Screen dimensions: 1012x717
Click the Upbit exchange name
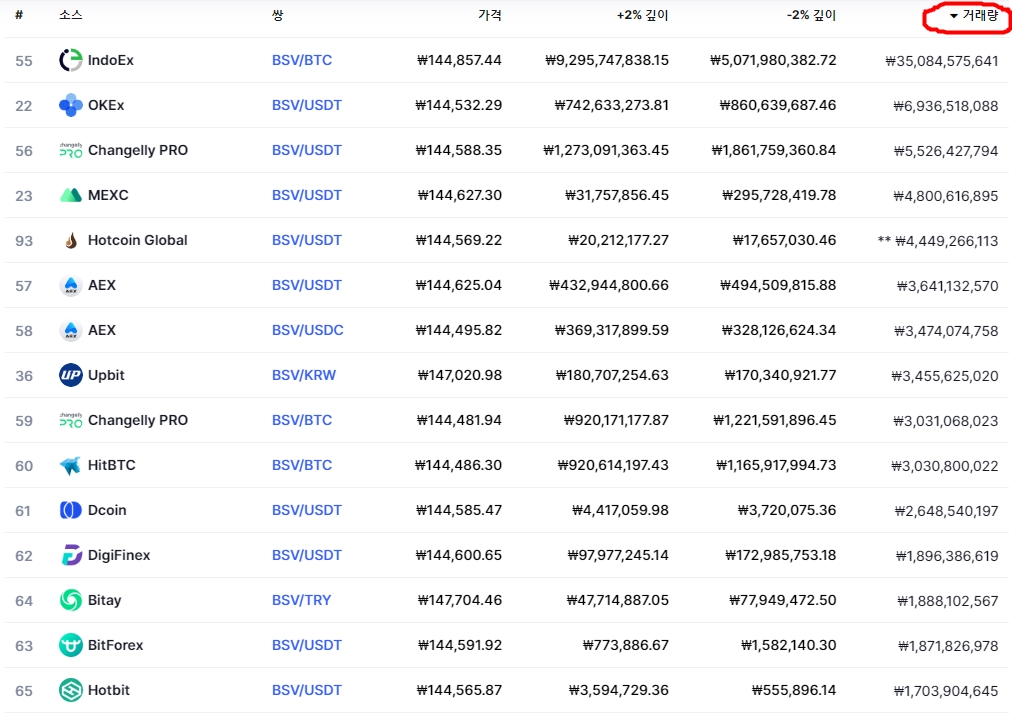(106, 375)
